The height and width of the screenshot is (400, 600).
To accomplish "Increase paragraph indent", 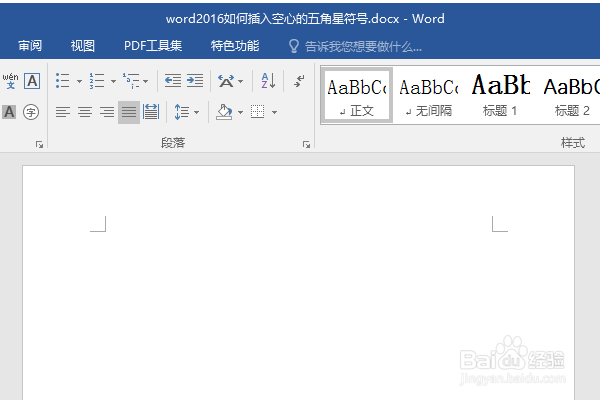I will [195, 81].
